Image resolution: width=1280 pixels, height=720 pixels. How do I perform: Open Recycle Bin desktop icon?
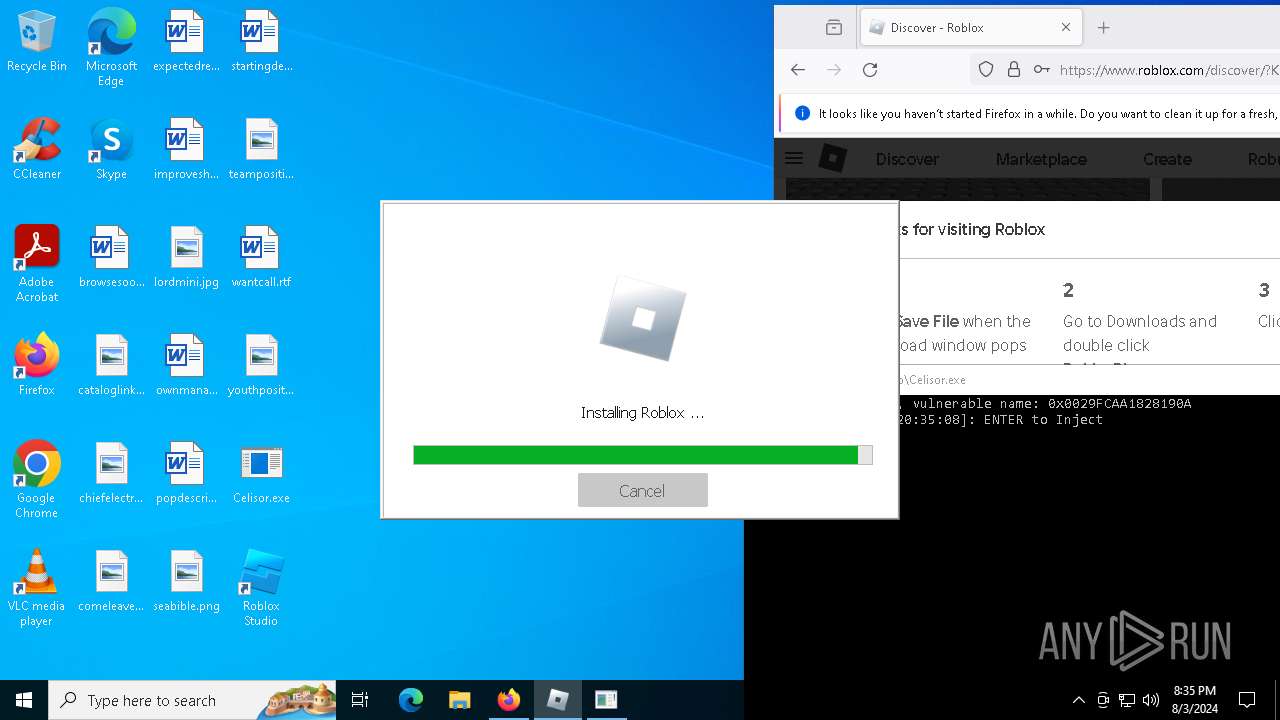[37, 42]
